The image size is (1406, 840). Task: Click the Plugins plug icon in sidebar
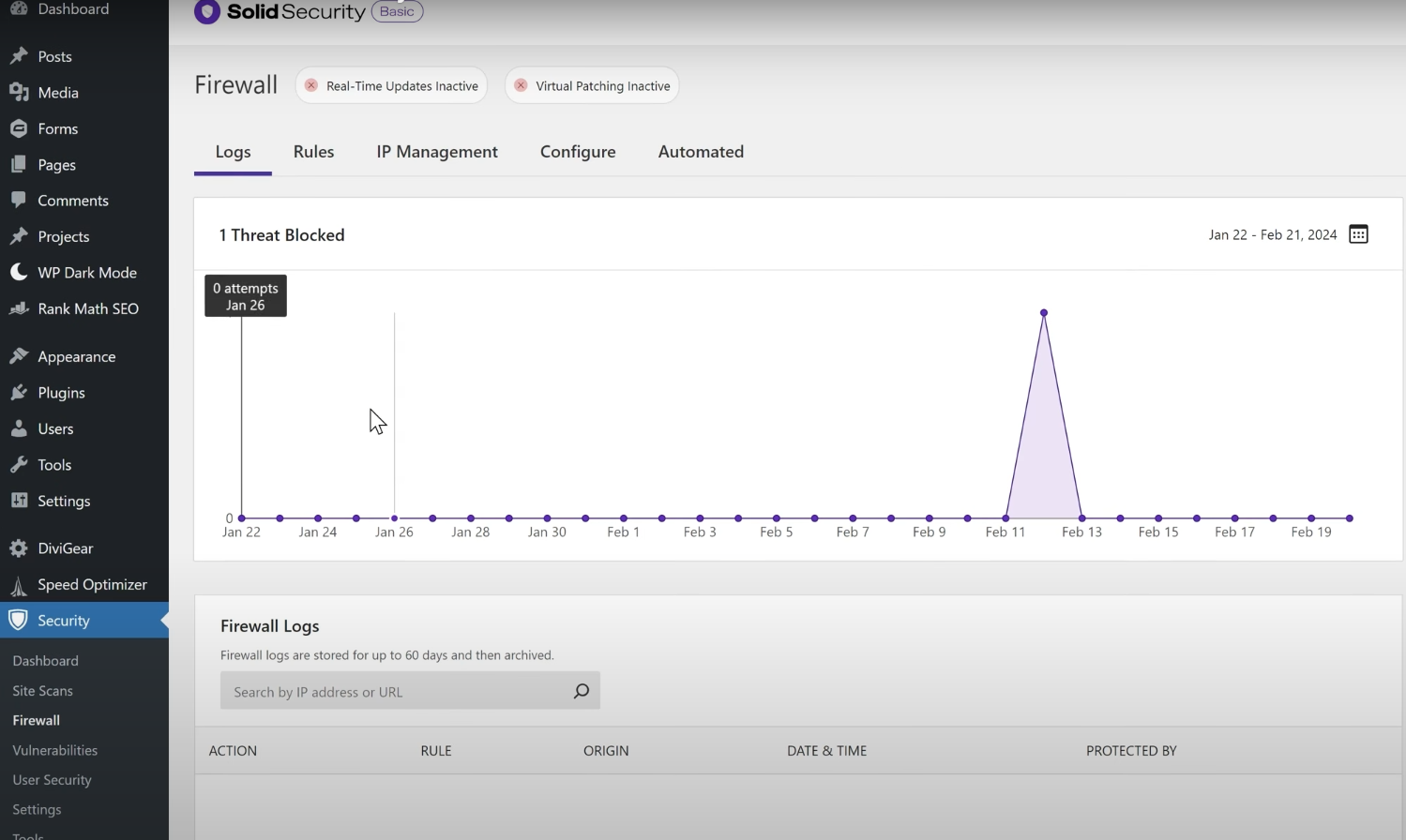(19, 393)
